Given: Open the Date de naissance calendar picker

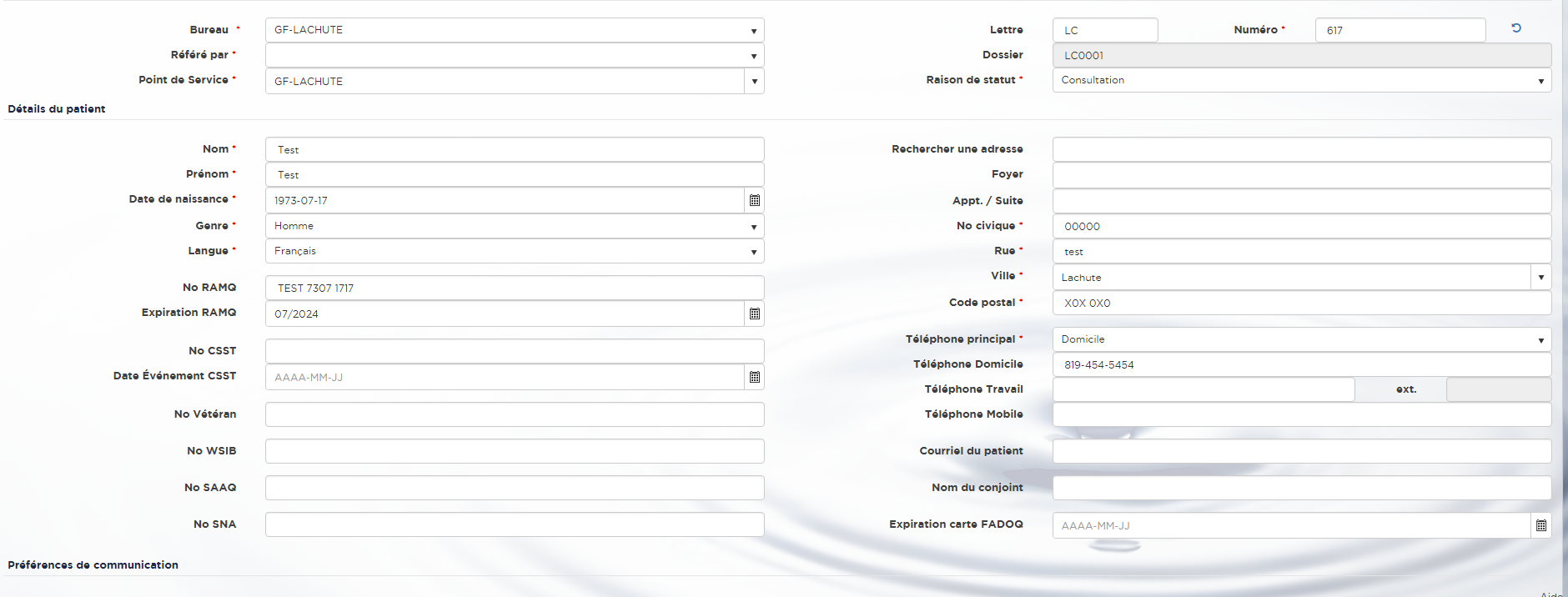Looking at the screenshot, I should click(754, 200).
